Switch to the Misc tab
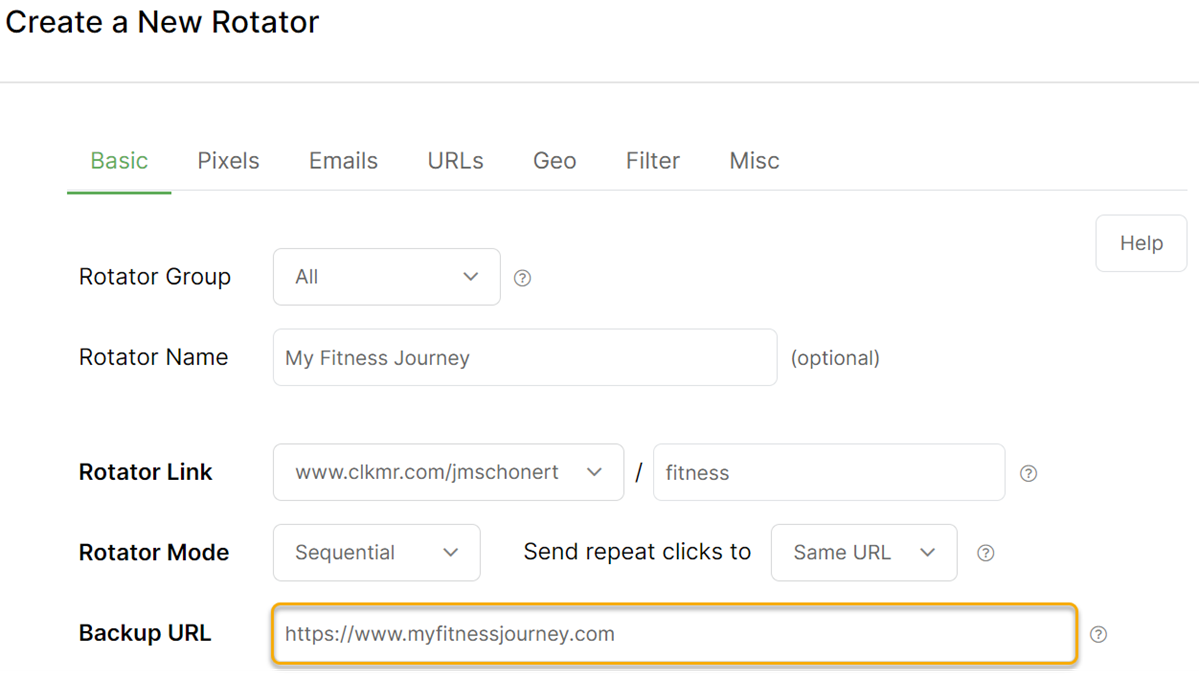Screen dimensions: 1199x681 [x=754, y=161]
